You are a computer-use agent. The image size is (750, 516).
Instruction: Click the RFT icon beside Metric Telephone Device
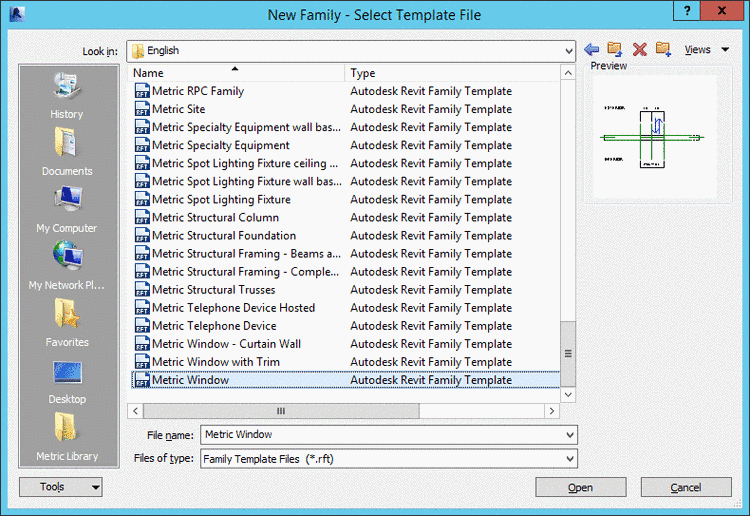[142, 326]
